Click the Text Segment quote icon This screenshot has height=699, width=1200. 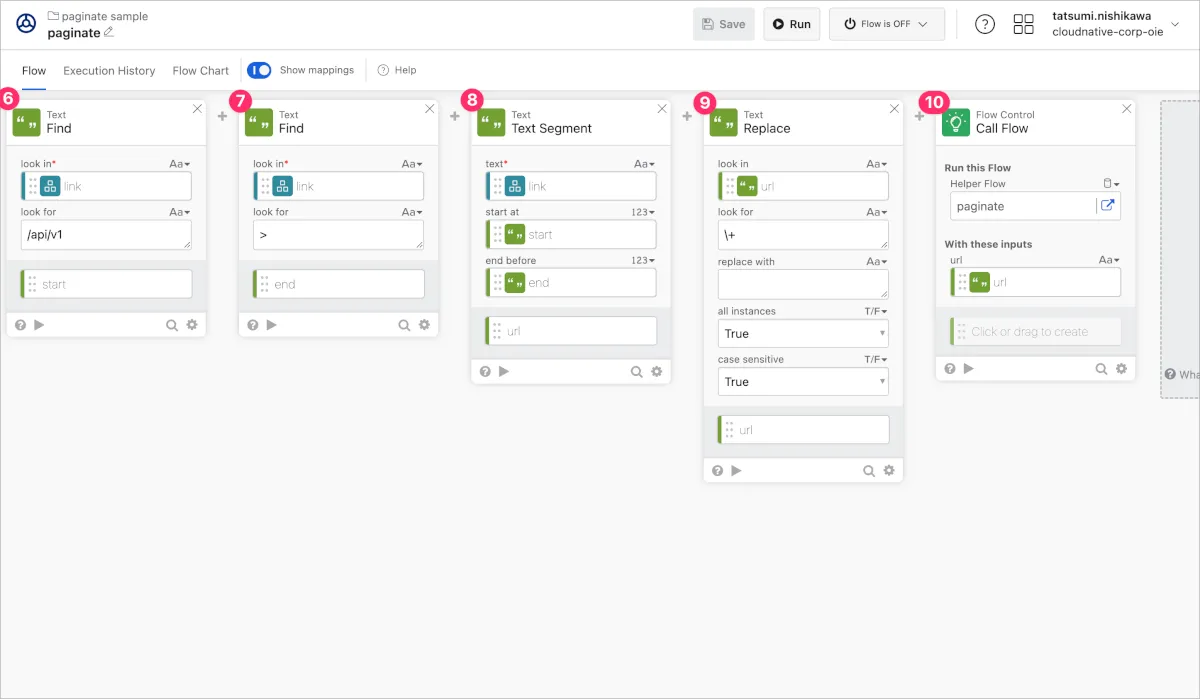pyautogui.click(x=492, y=123)
